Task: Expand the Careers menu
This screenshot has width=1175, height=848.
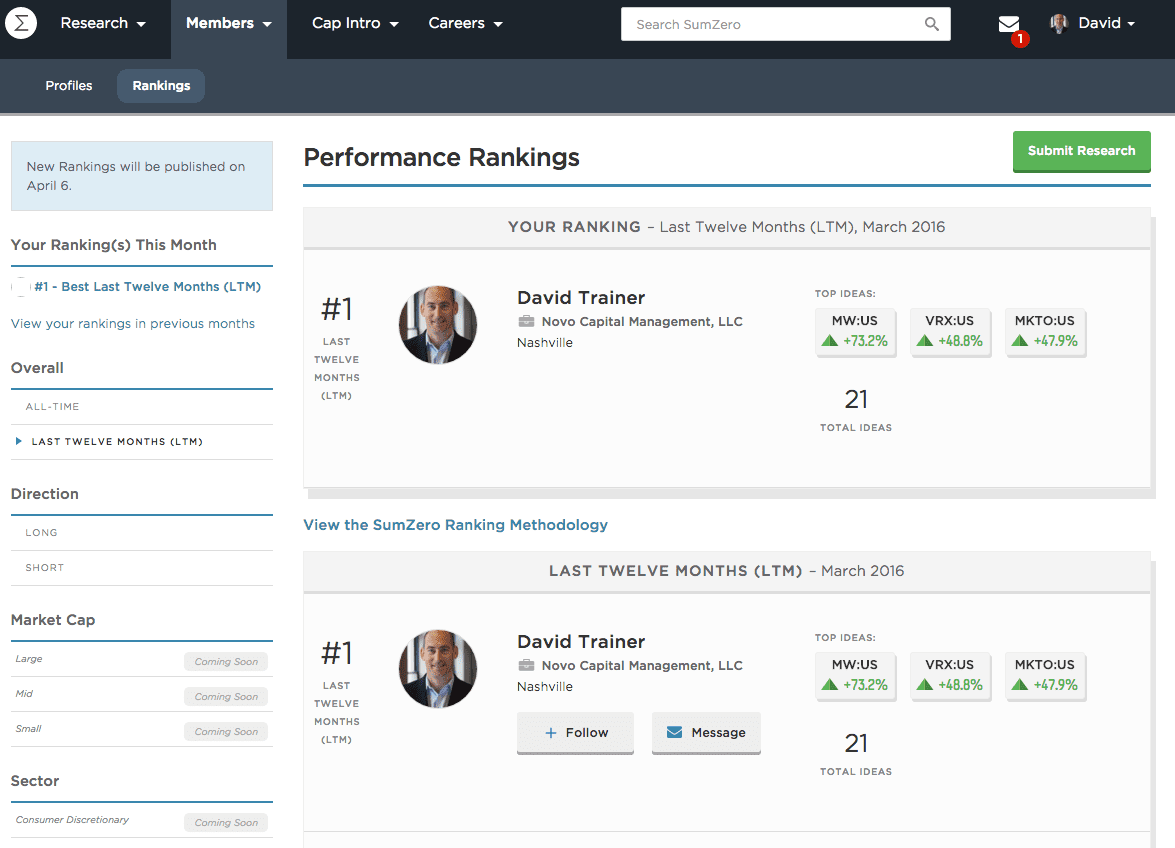Action: [x=465, y=23]
